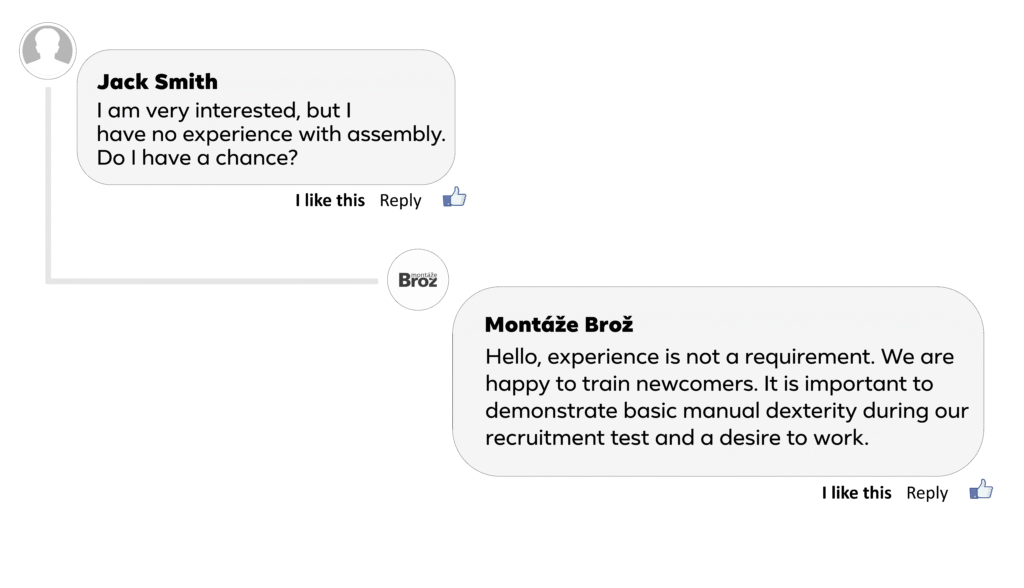Viewport: 1024px width, 588px height.
Task: Select 'demonstrate basic manual dexterity' line
Action: tap(726, 411)
